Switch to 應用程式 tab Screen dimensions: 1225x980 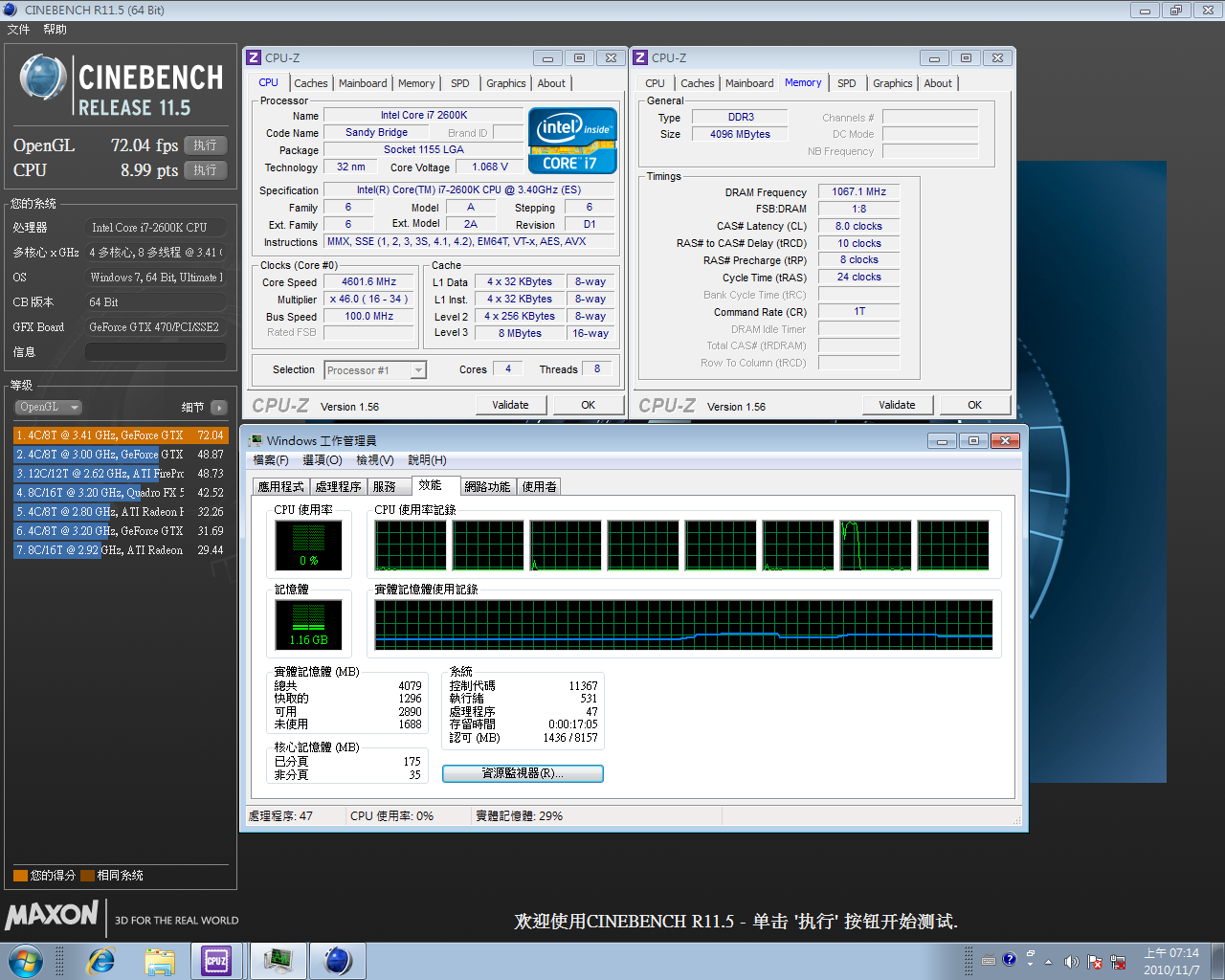tap(280, 487)
